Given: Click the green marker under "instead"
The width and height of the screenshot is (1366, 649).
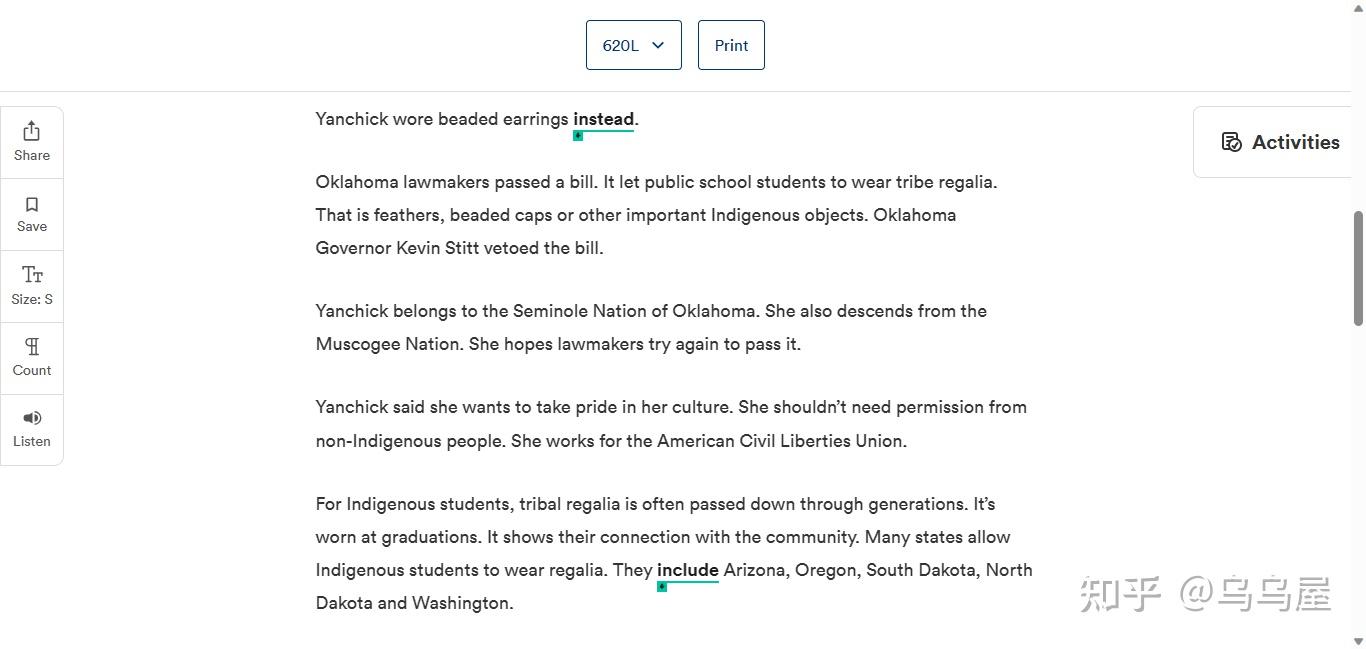Looking at the screenshot, I should 578,136.
